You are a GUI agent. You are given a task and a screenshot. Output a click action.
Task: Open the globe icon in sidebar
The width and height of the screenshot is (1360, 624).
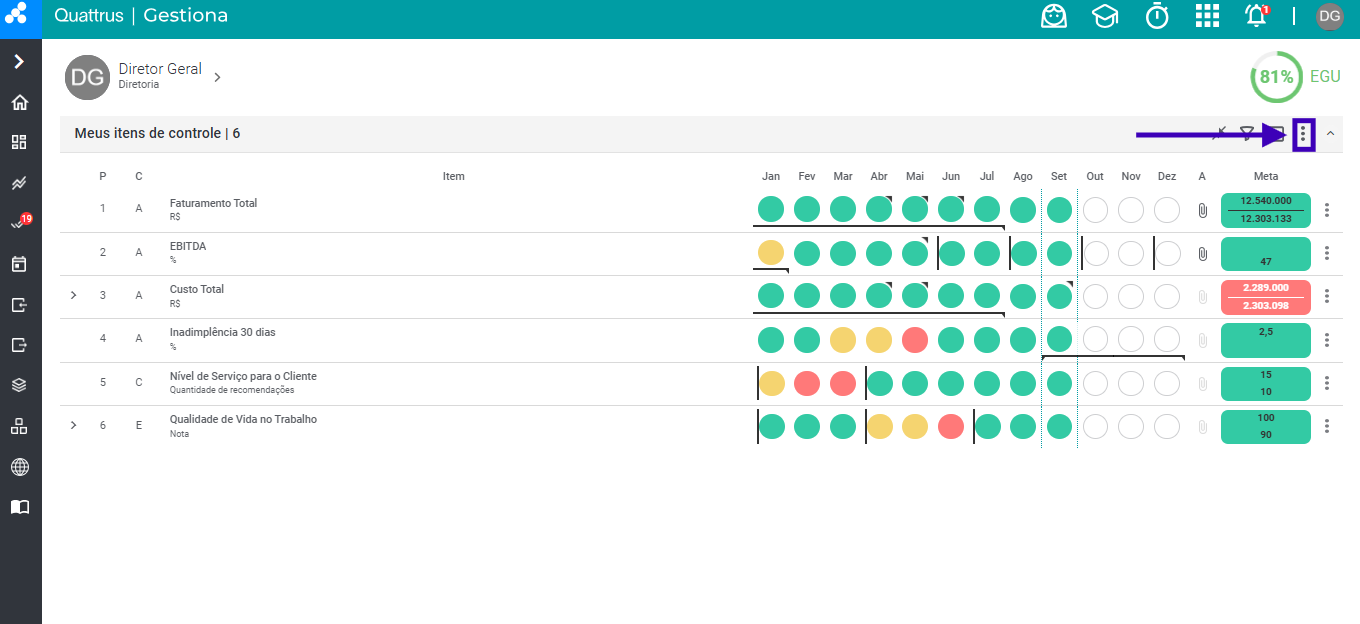tap(20, 467)
